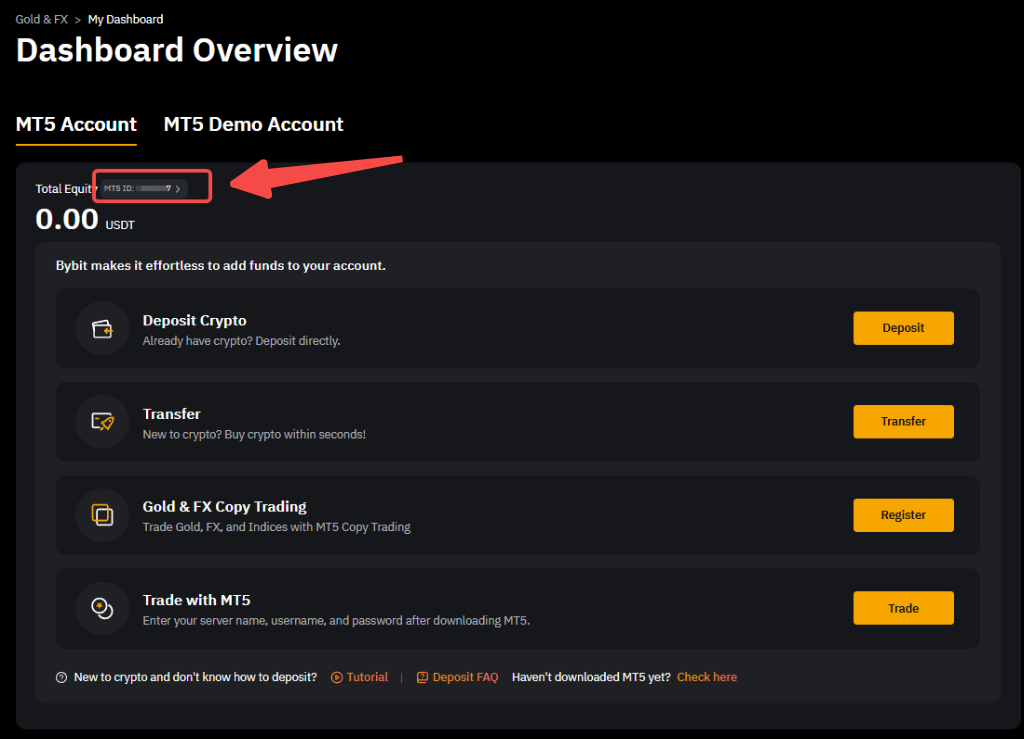Open the MT5 Demo Account tab
This screenshot has width=1024, height=739.
pyautogui.click(x=253, y=125)
